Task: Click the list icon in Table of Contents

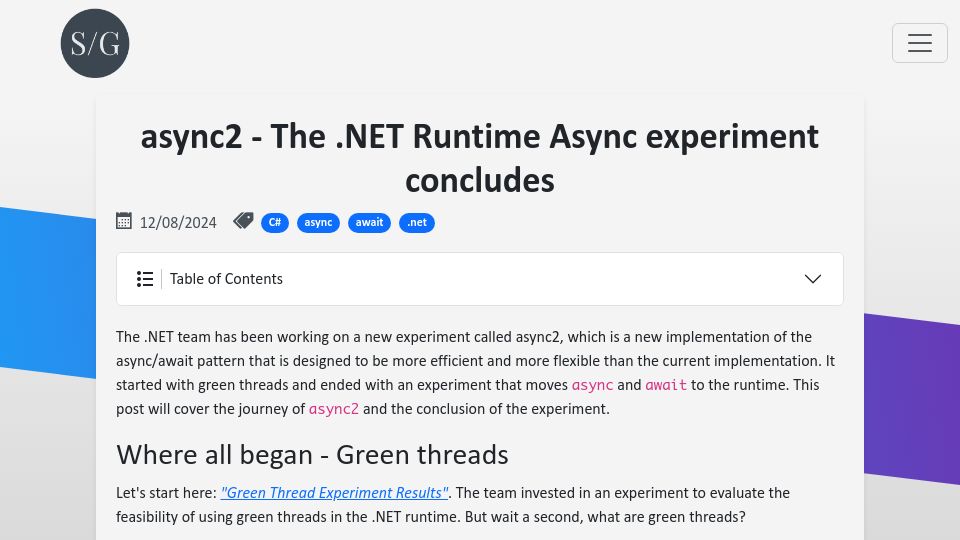Action: pos(145,279)
